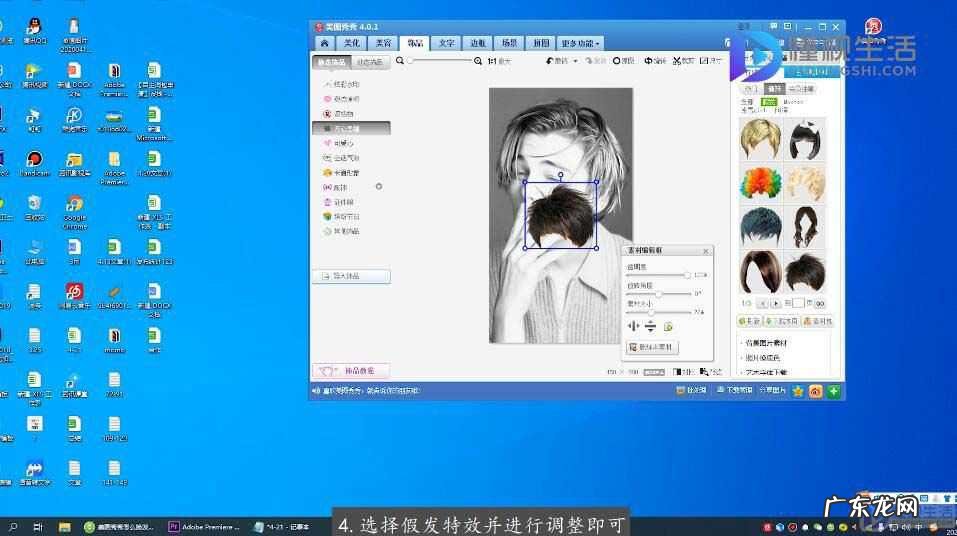Adjust the canvas zoom slider
This screenshot has height=536, width=957.
(x=439, y=60)
